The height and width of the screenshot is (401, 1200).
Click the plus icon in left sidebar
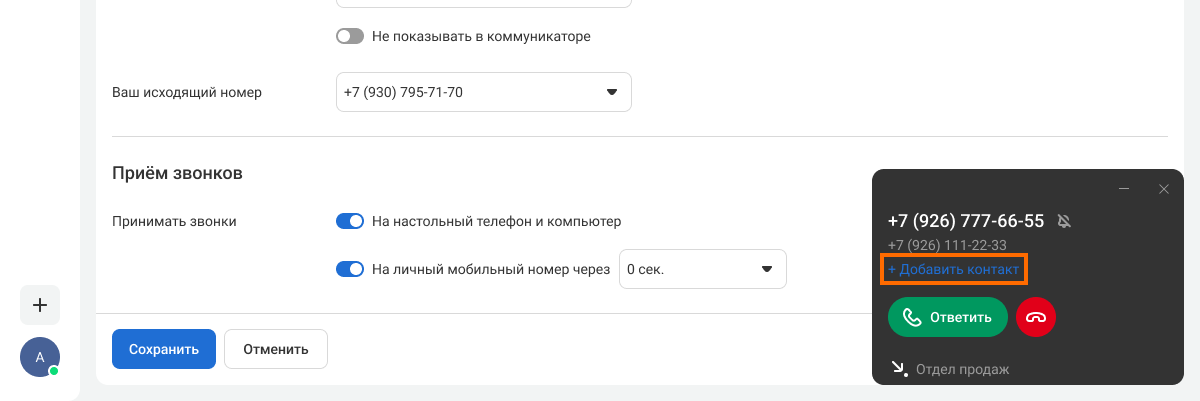(40, 305)
